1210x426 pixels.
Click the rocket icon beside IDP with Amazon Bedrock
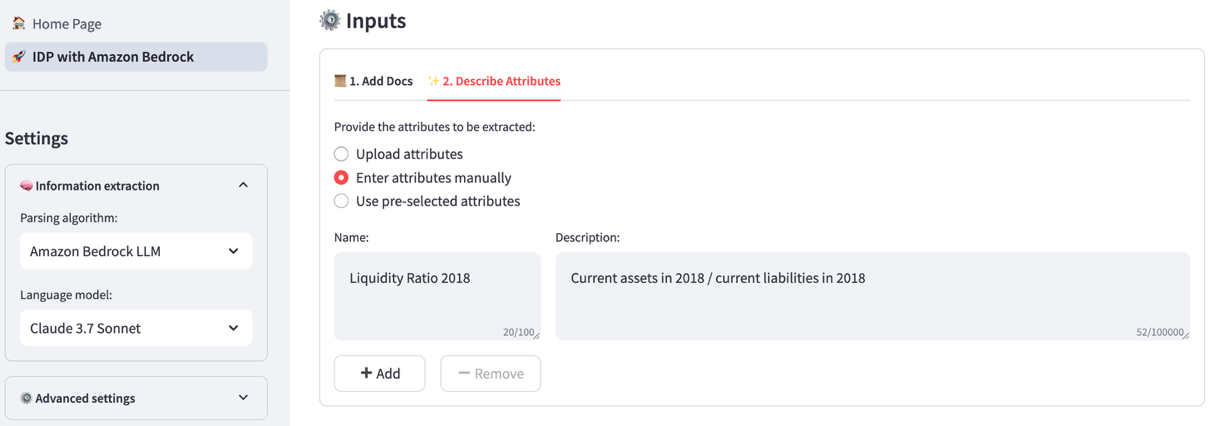click(19, 57)
